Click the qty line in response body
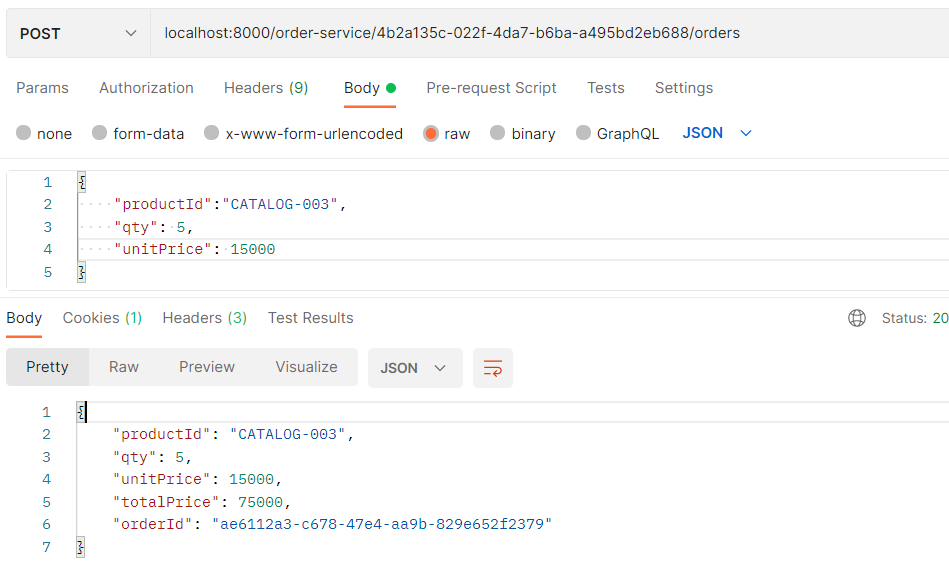 (x=153, y=458)
